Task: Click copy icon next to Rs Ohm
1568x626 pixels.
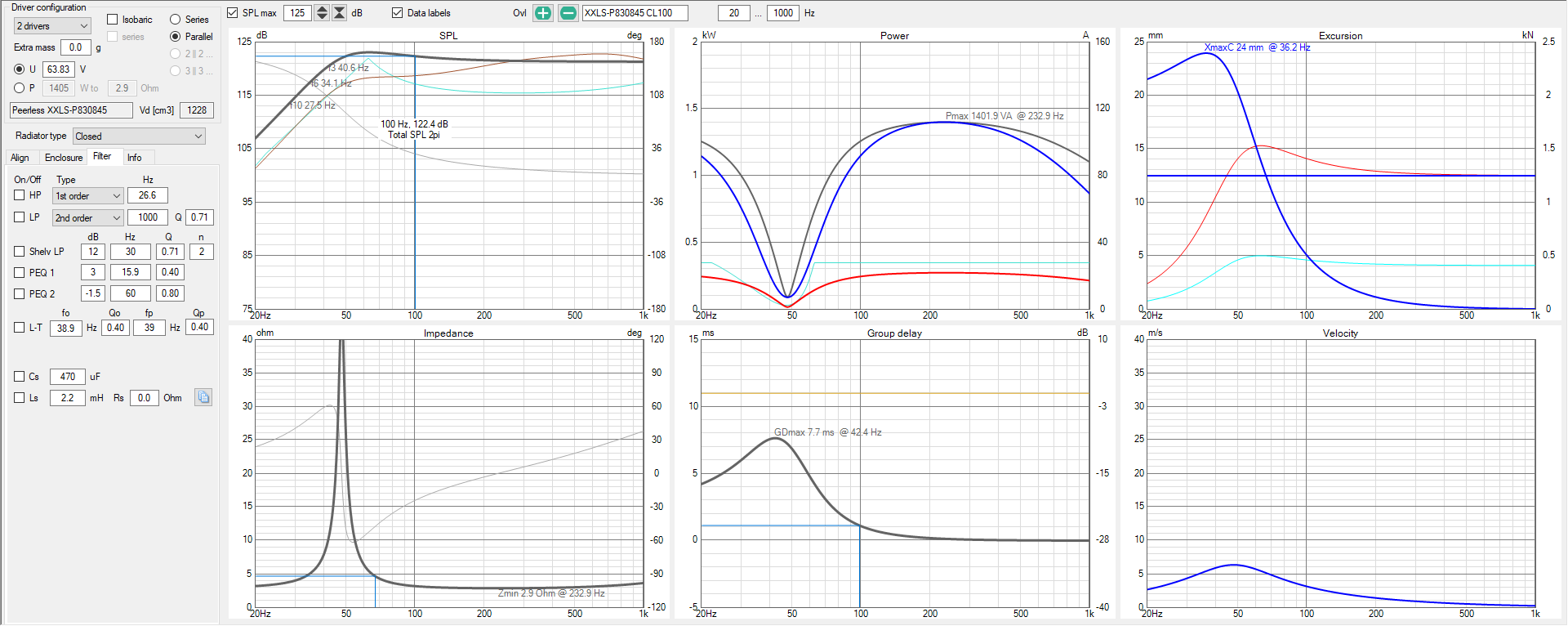Action: click(x=203, y=398)
